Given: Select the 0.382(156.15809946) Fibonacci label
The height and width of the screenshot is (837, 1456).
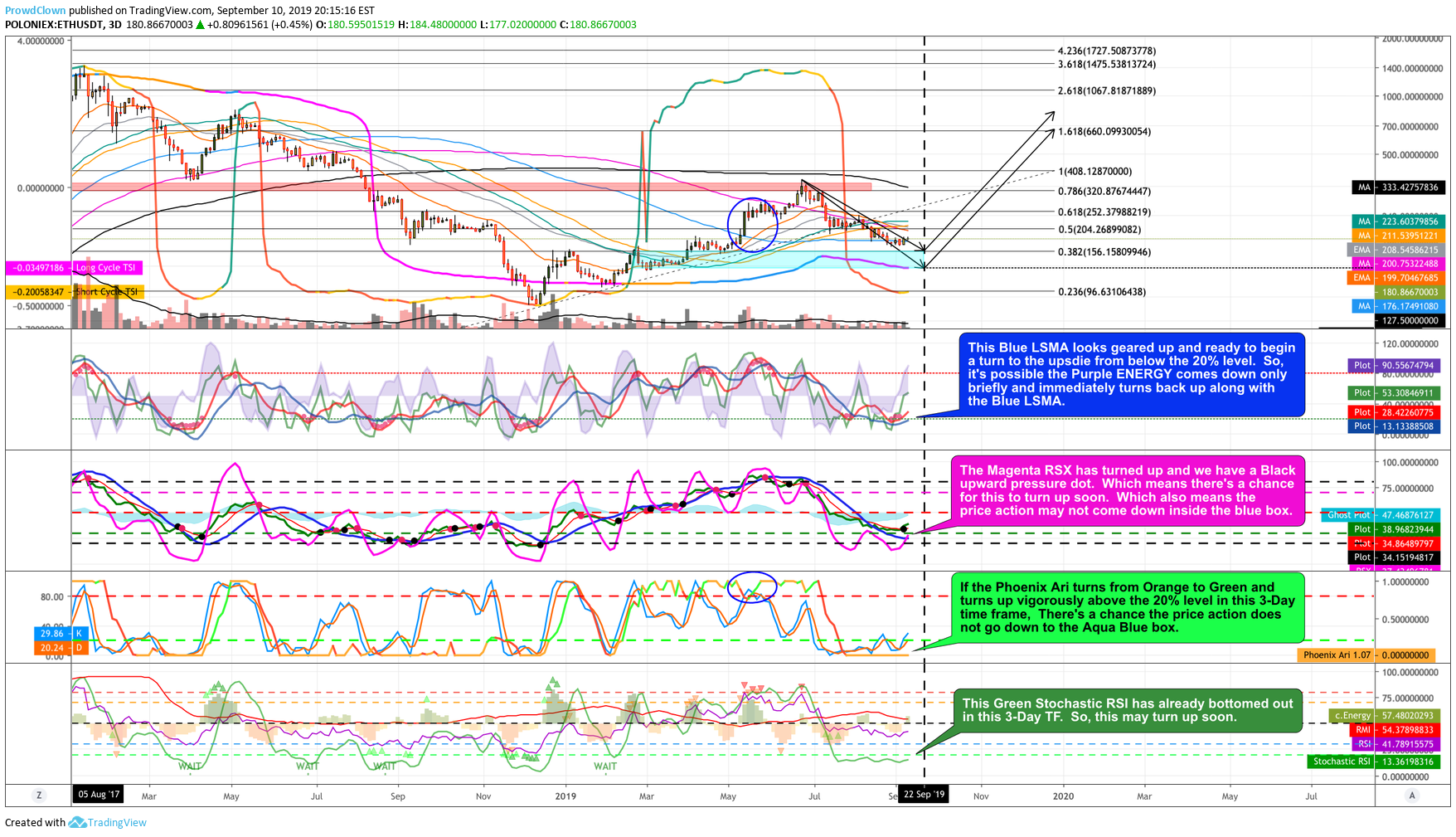Looking at the screenshot, I should tap(1104, 252).
